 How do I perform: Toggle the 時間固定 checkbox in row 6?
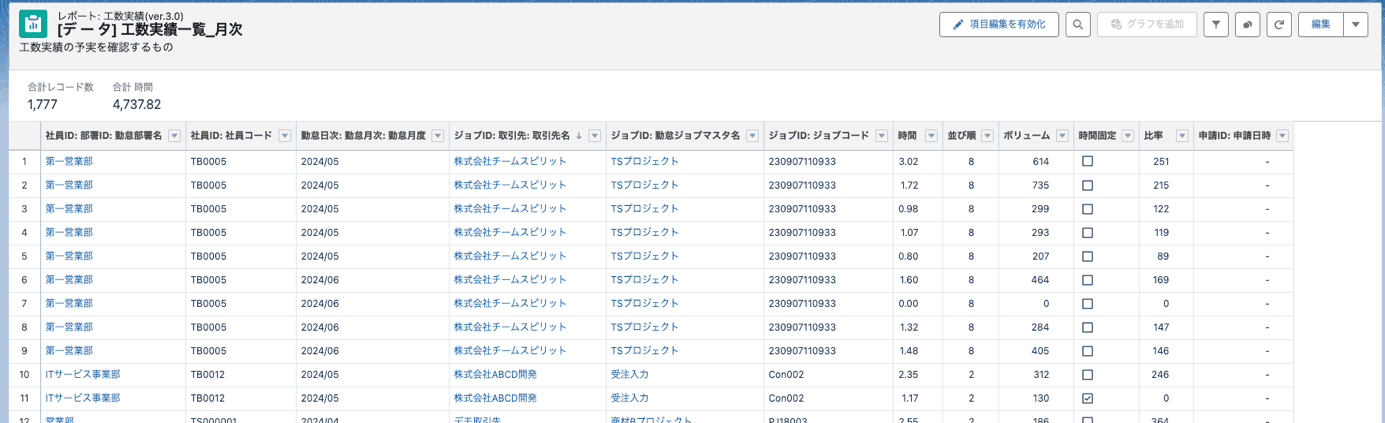pyautogui.click(x=1087, y=280)
